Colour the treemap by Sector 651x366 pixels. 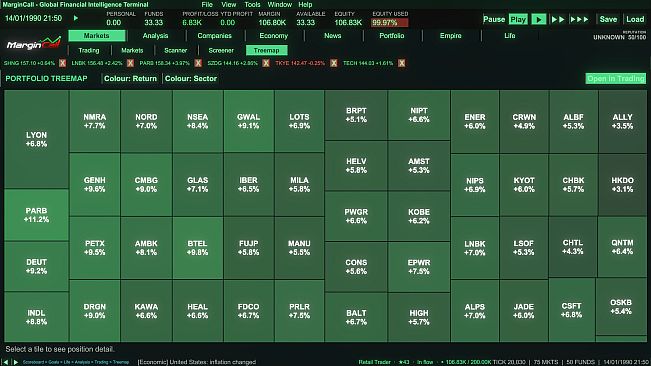191,78
